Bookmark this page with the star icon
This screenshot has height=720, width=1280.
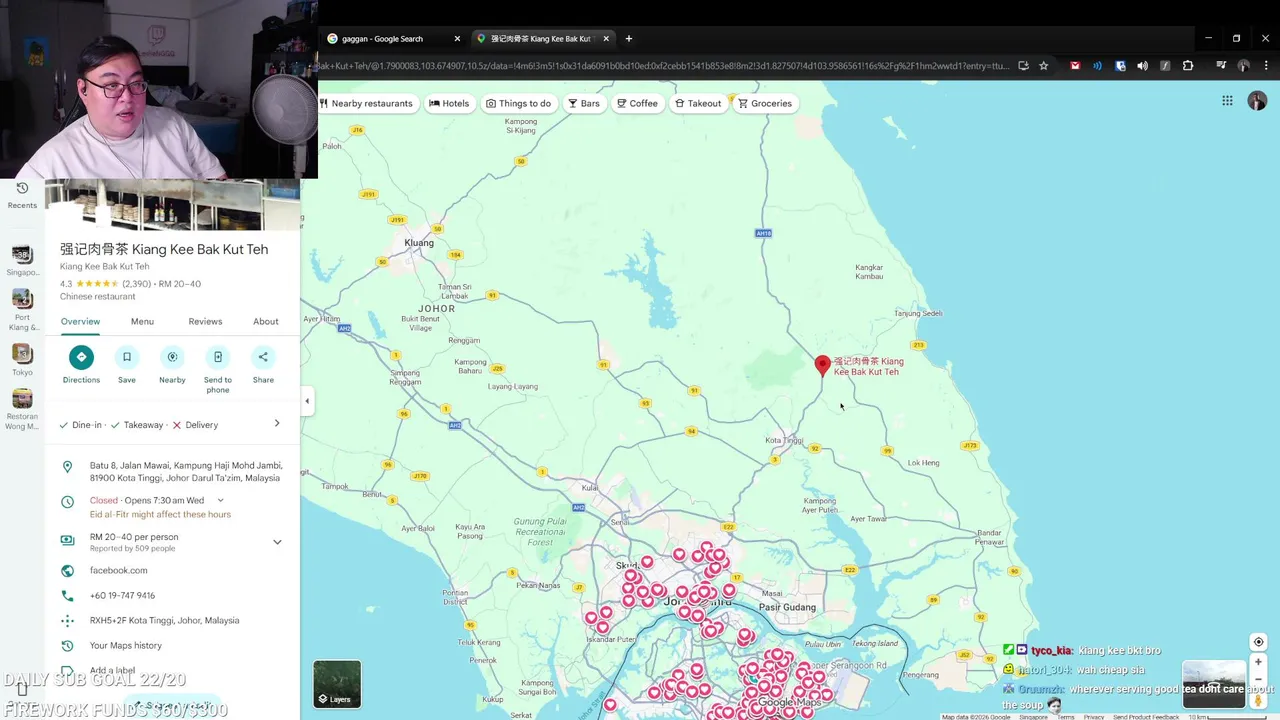[x=1043, y=66]
